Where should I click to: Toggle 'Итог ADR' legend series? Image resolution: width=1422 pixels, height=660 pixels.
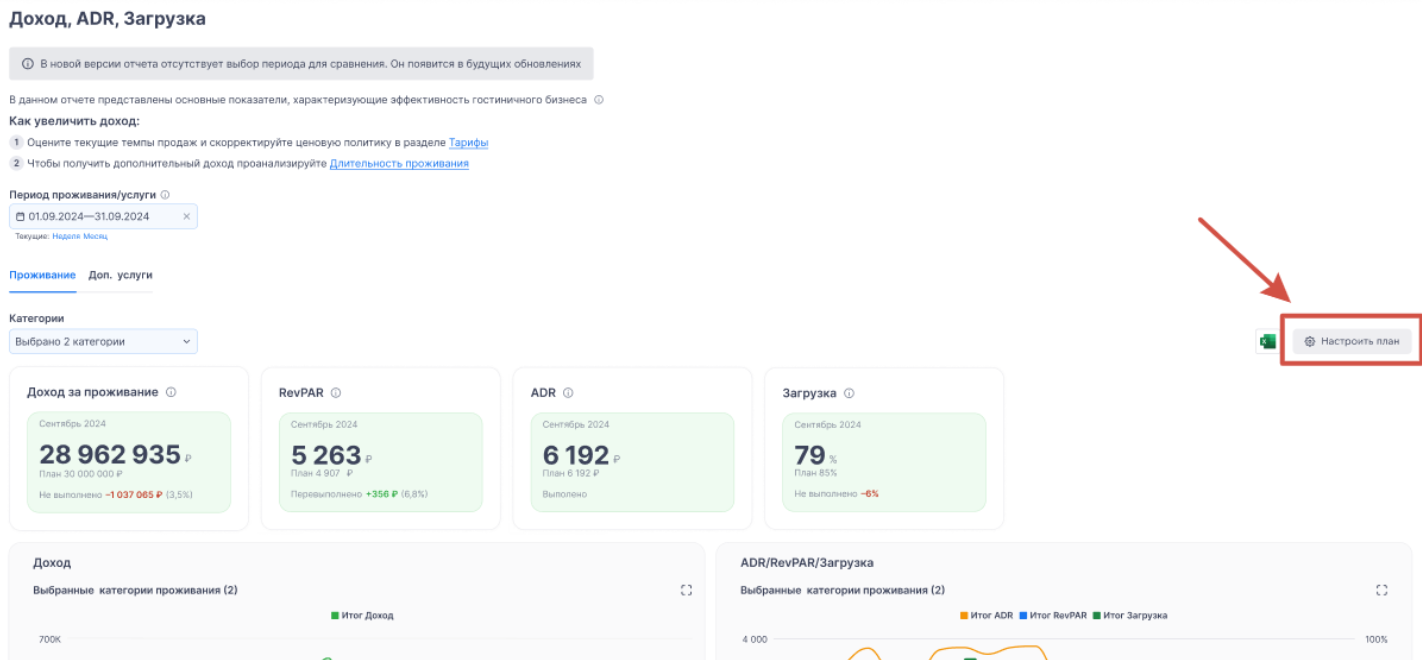[x=986, y=616]
